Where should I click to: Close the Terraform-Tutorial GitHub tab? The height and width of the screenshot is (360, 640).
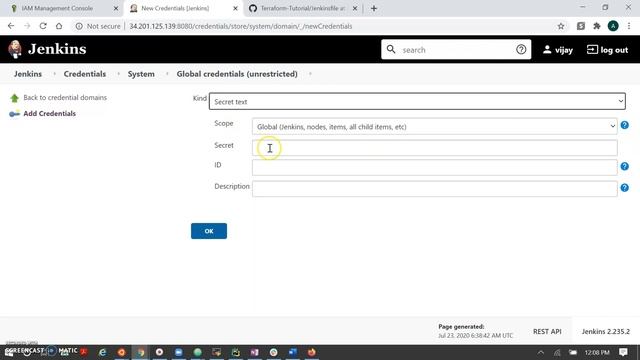coord(355,8)
